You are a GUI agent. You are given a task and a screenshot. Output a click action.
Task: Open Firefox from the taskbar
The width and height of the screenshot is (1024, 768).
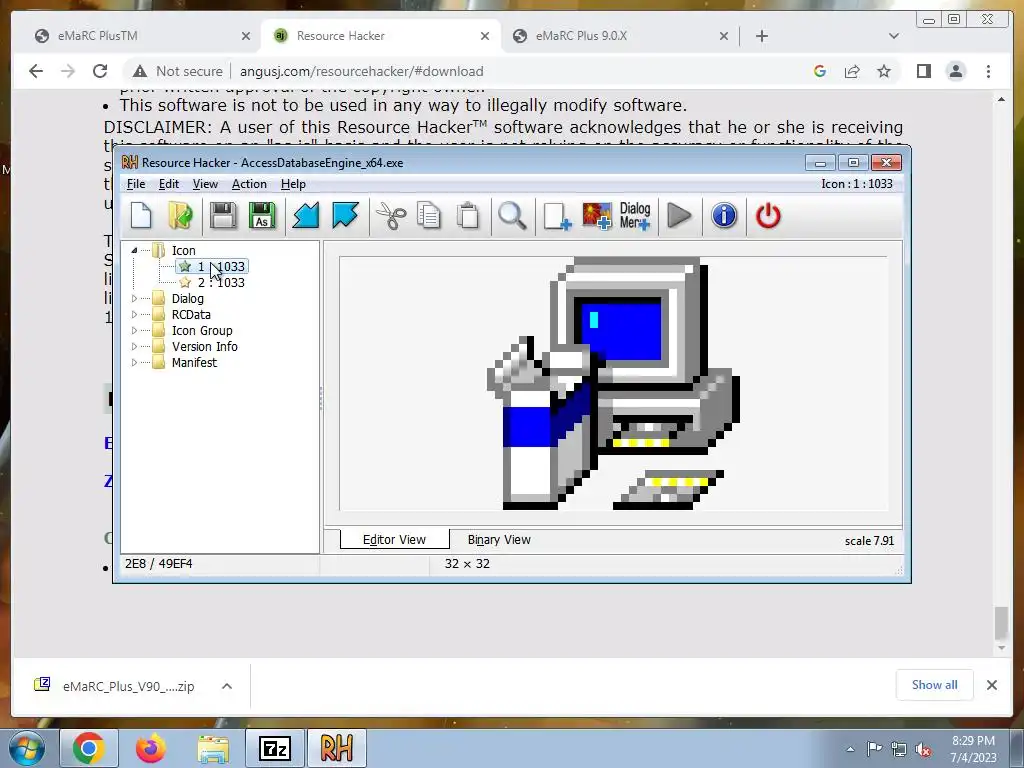(x=151, y=748)
